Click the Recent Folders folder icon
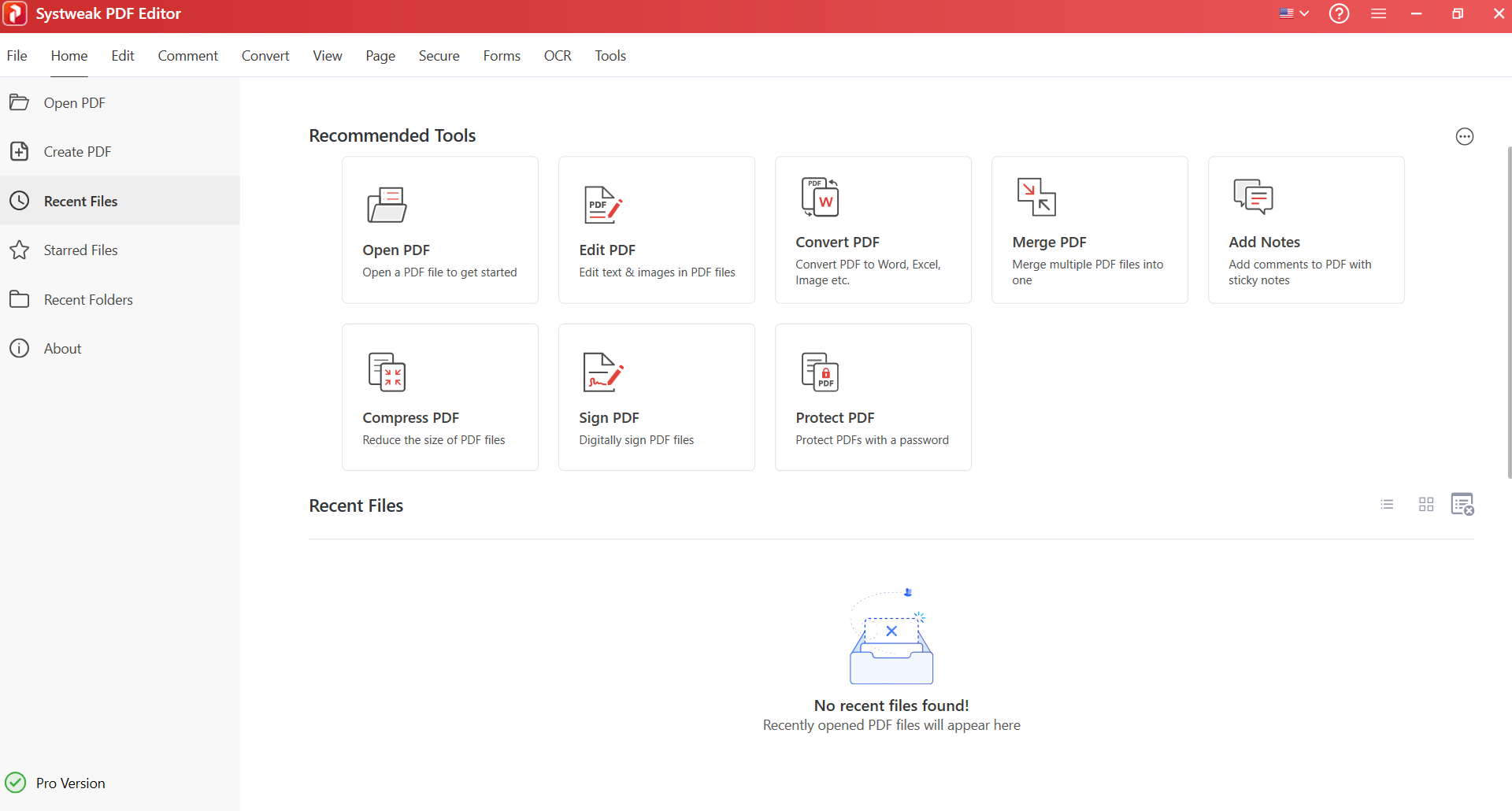Image resolution: width=1512 pixels, height=811 pixels. pos(19,299)
